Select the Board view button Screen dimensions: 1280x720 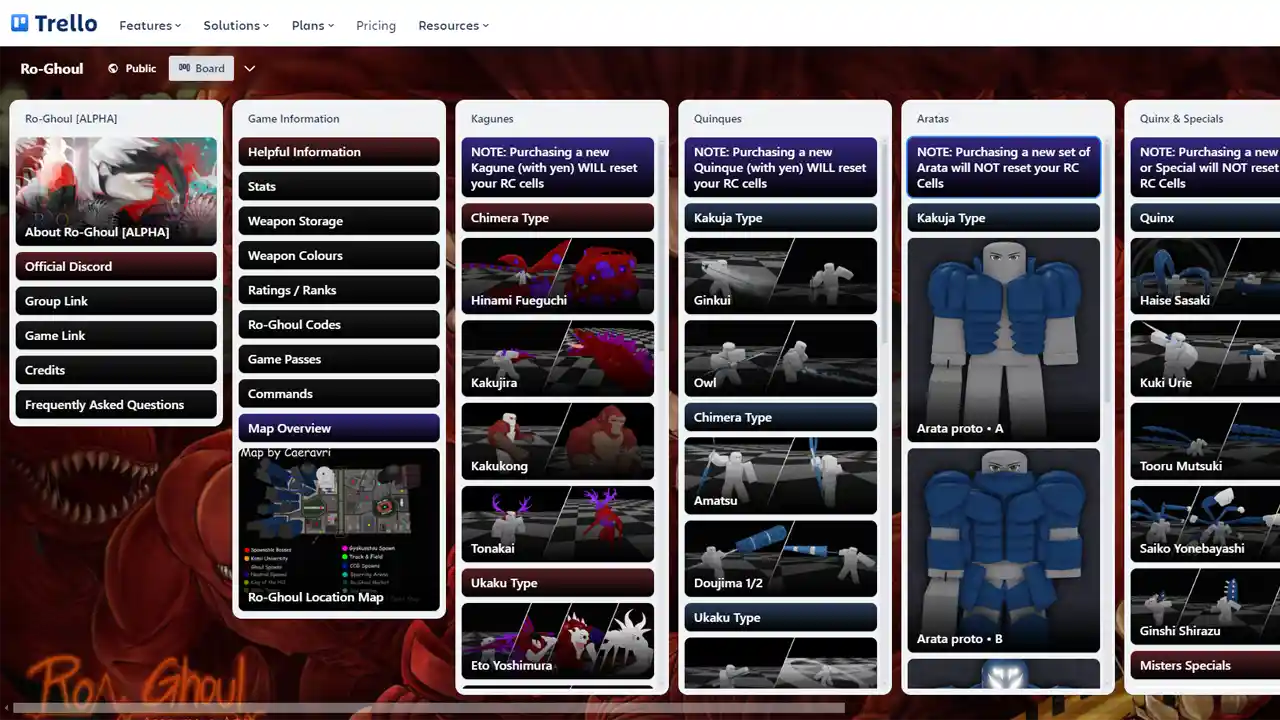coord(201,68)
